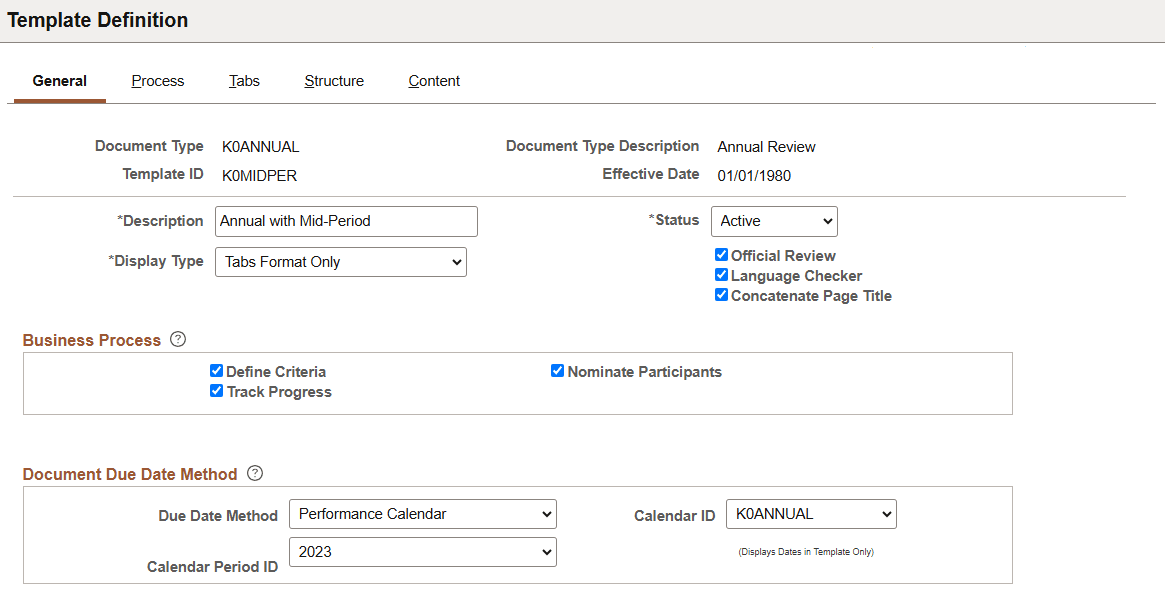Open Calendar Period ID dropdown
1165x596 pixels.
[422, 552]
